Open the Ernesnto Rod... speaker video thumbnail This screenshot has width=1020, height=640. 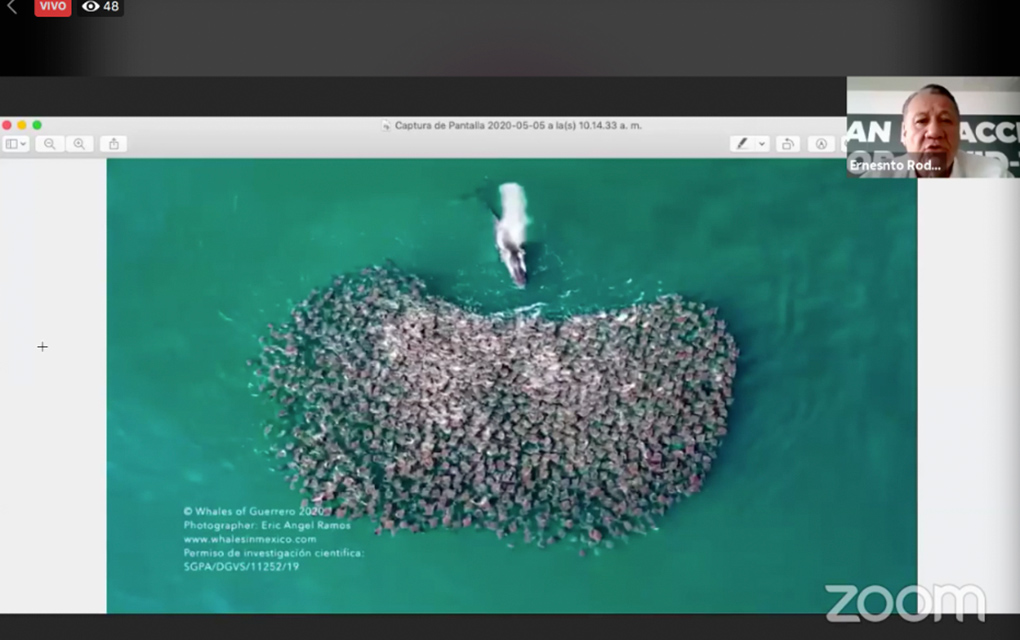point(933,127)
